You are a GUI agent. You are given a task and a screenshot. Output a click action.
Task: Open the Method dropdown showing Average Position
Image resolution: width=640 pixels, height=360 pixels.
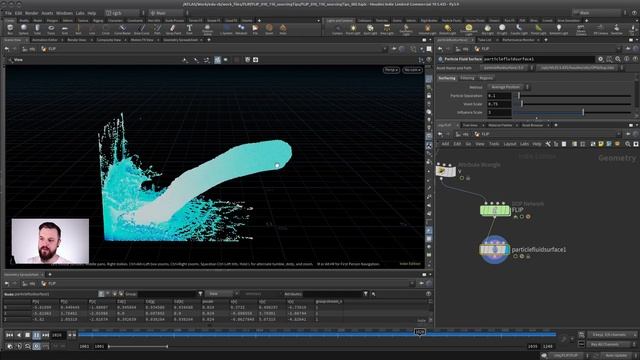508,87
